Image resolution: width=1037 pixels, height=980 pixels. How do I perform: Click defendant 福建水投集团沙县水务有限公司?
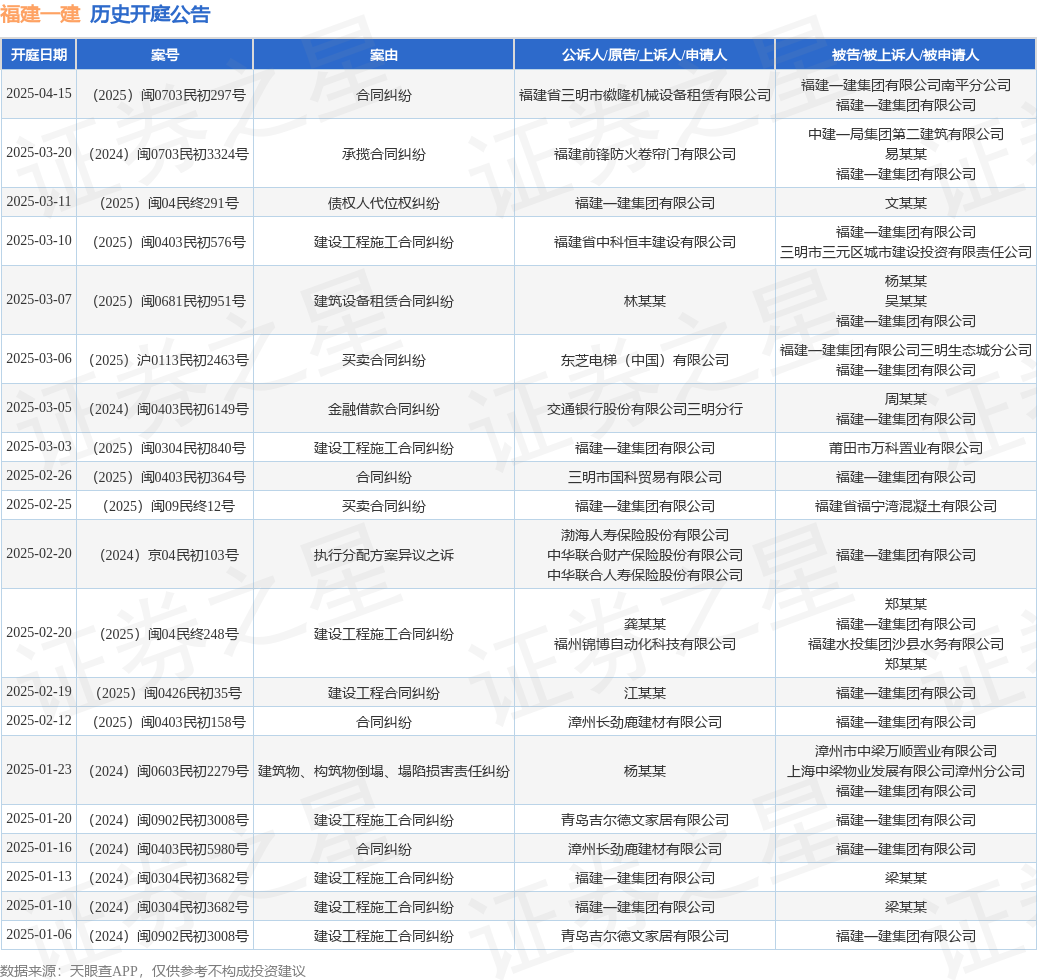(905, 643)
